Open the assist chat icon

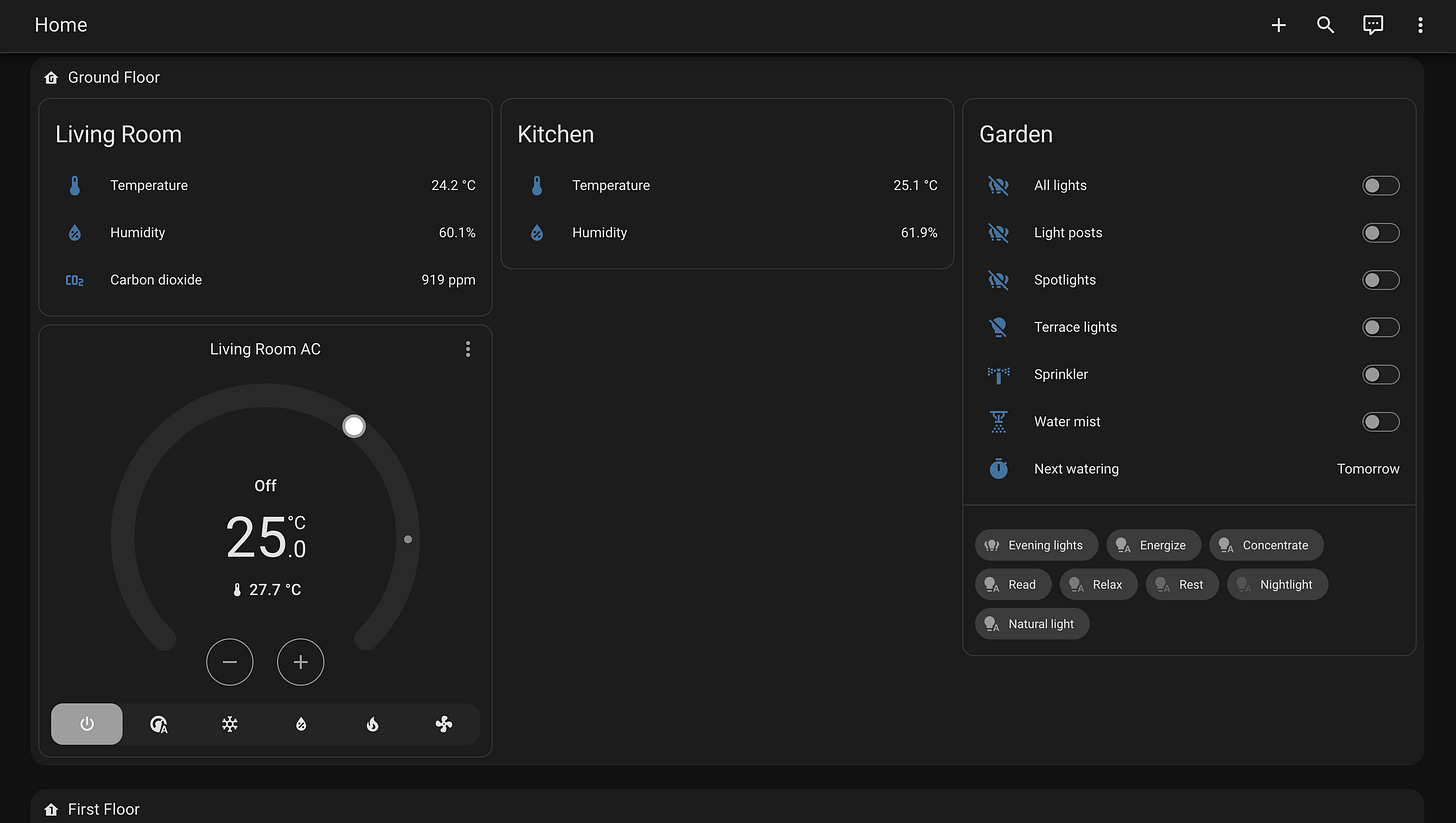click(x=1373, y=25)
